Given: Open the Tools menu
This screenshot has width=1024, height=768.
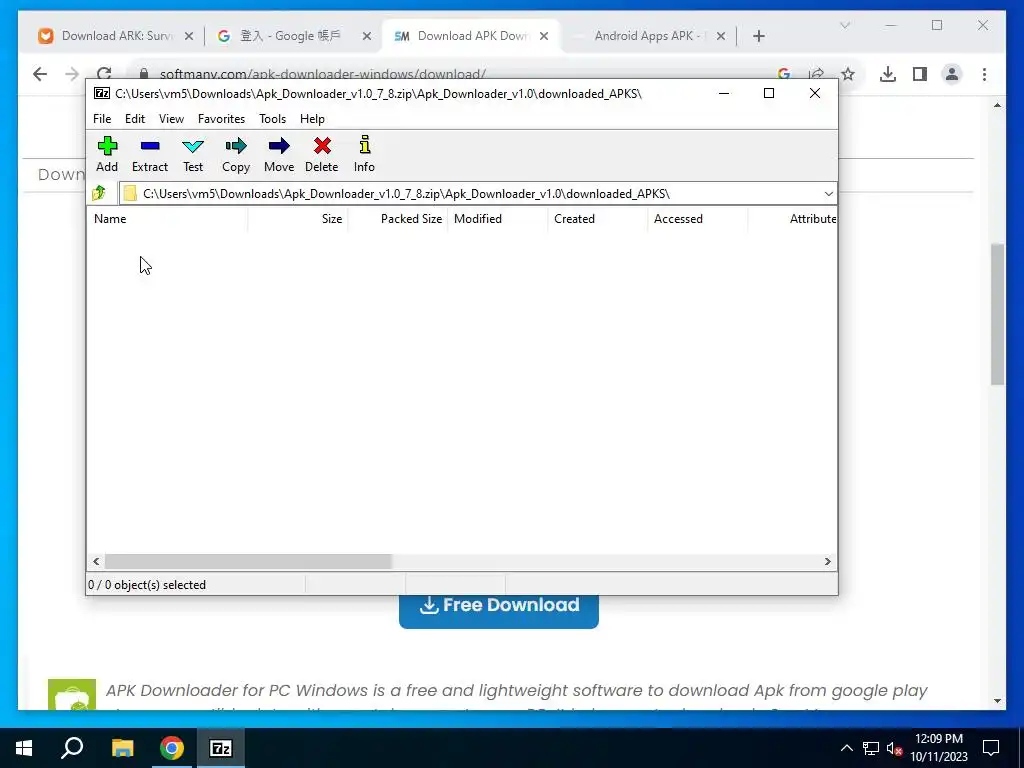Looking at the screenshot, I should (x=272, y=119).
